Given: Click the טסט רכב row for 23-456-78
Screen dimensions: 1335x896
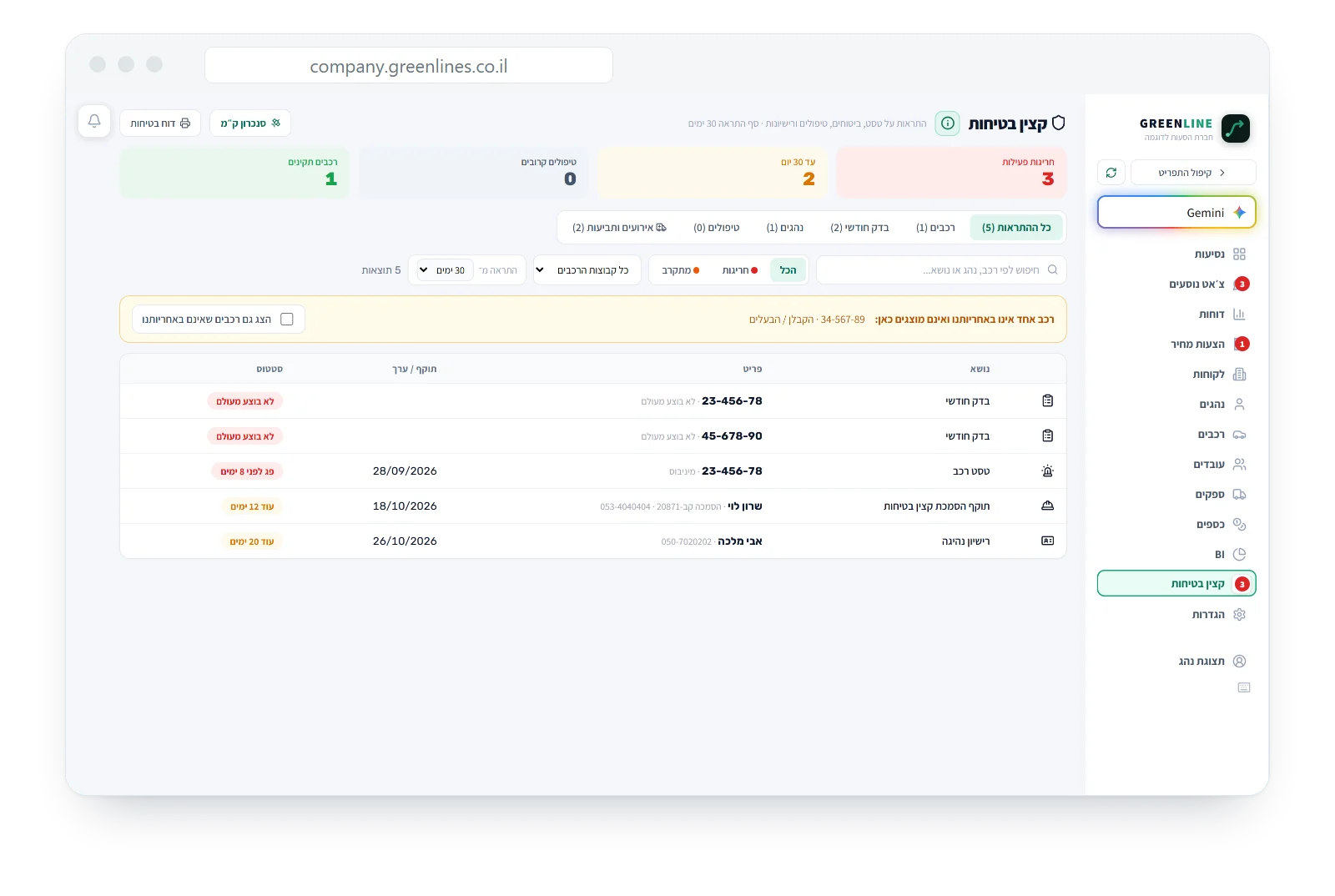Looking at the screenshot, I should click(593, 471).
